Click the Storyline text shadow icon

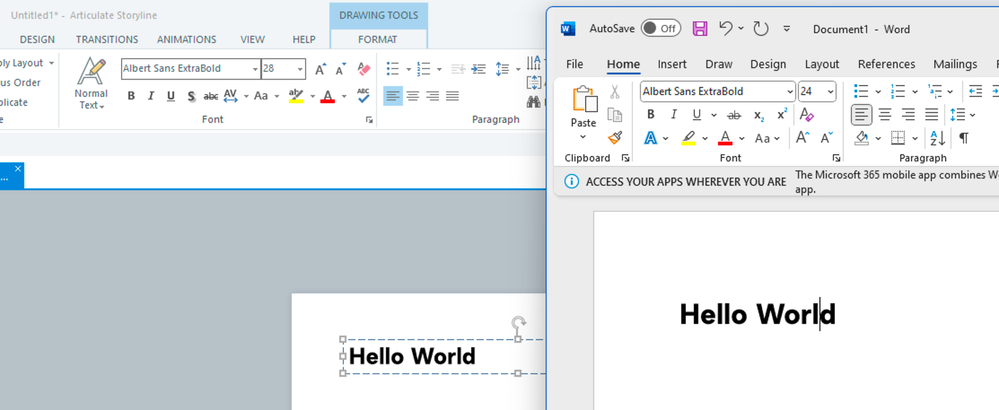190,96
